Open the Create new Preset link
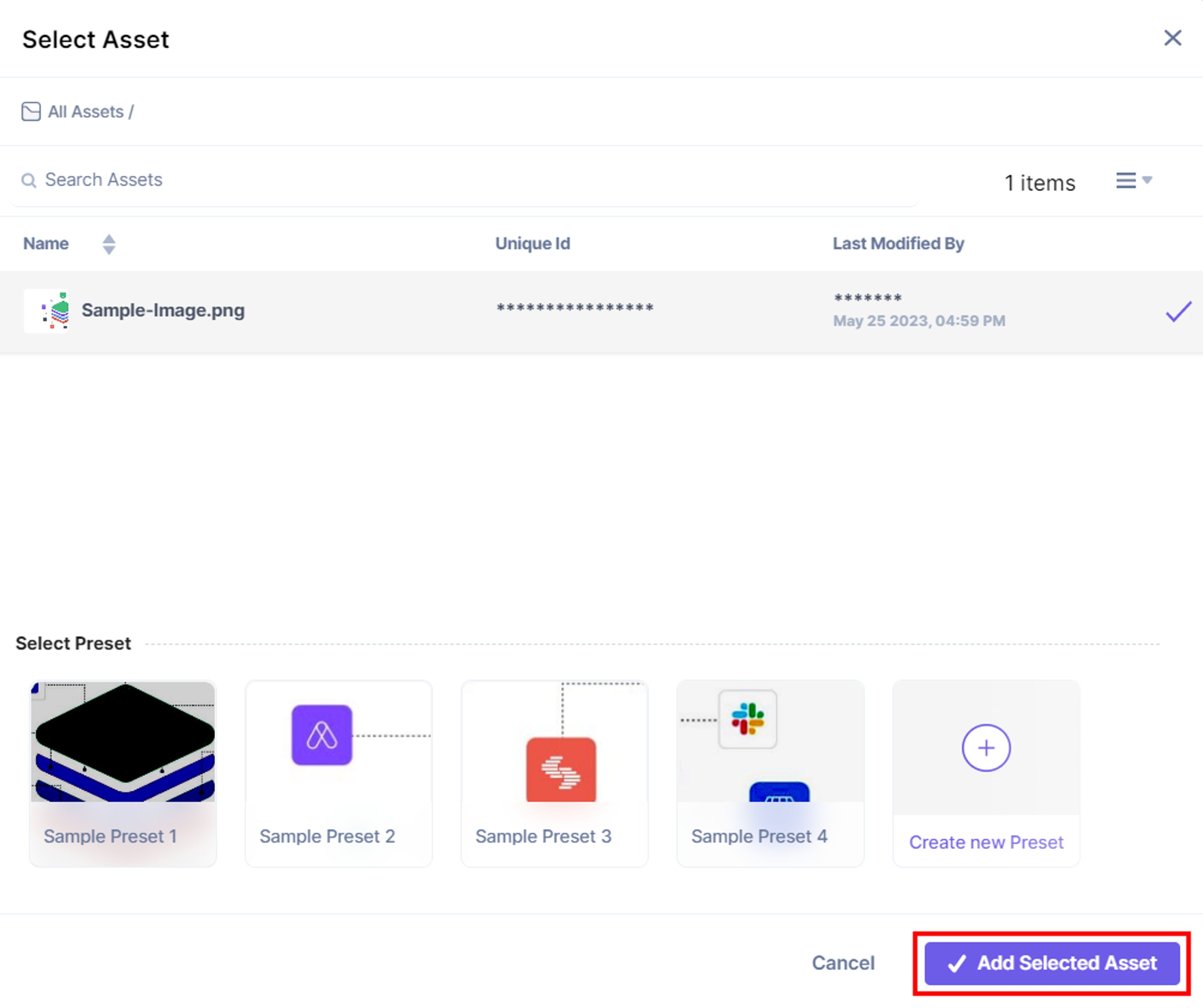 [x=986, y=842]
